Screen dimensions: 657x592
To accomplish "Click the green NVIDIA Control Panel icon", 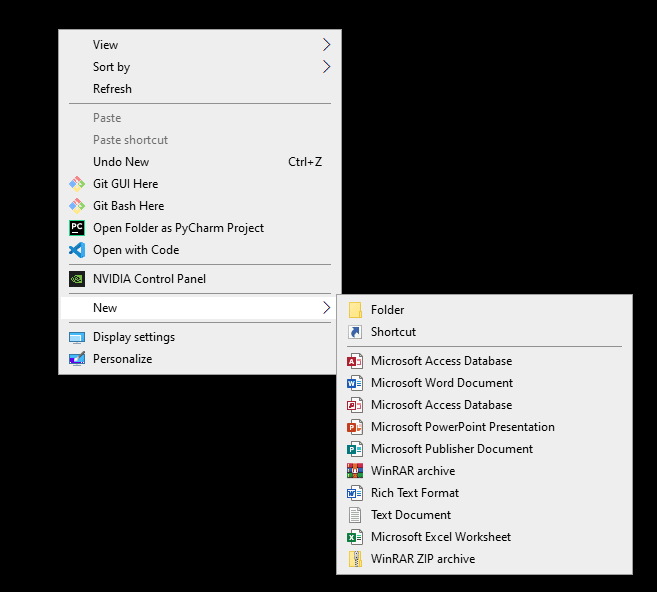I will point(77,279).
